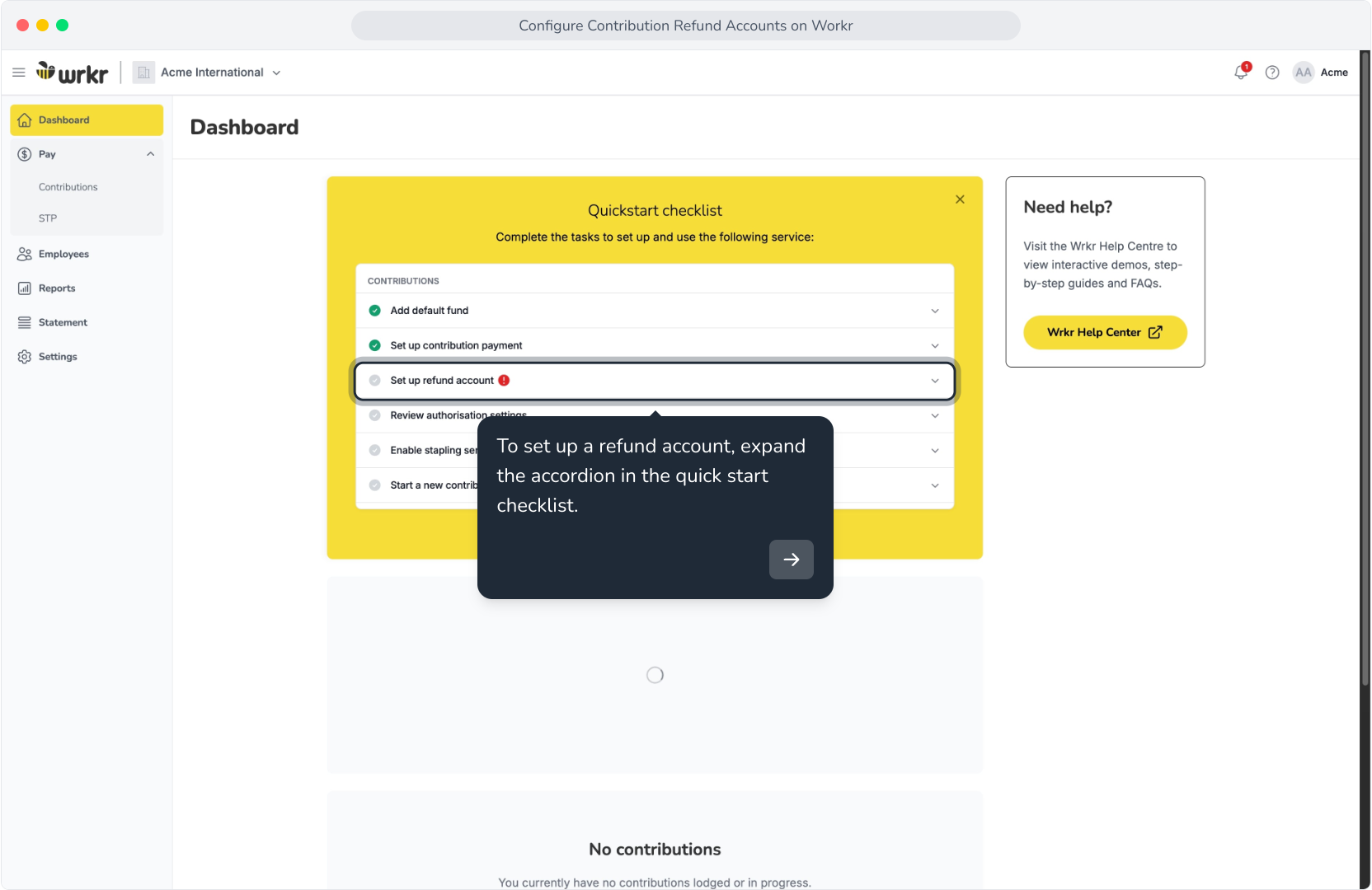Click the grey status circle for refund account
This screenshot has width=1372, height=890.
(374, 381)
